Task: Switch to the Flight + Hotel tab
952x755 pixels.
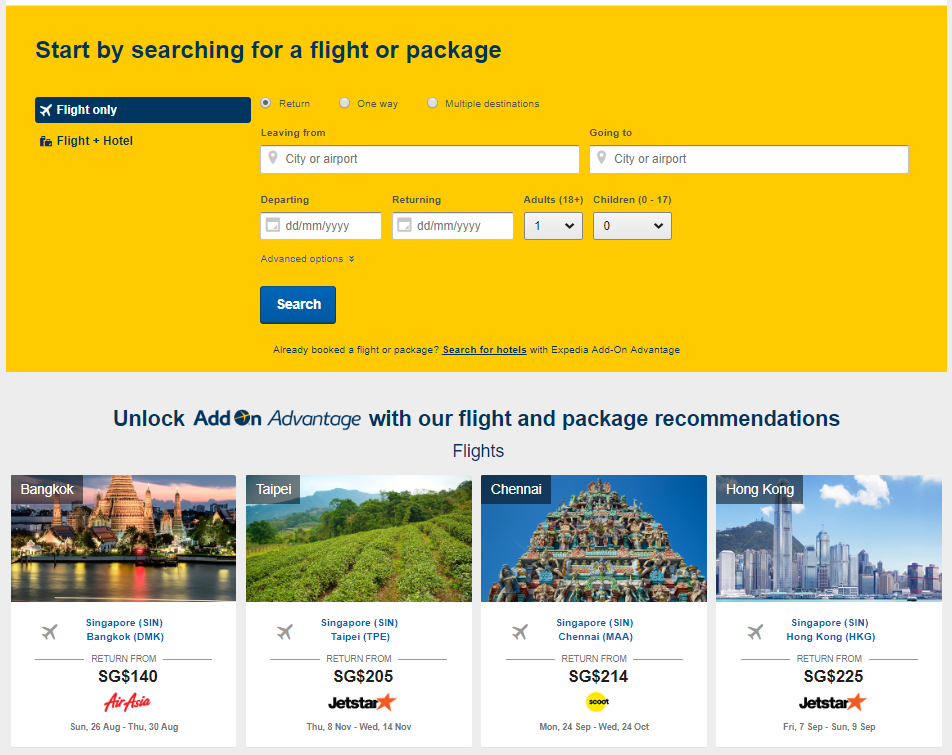Action: (x=94, y=141)
